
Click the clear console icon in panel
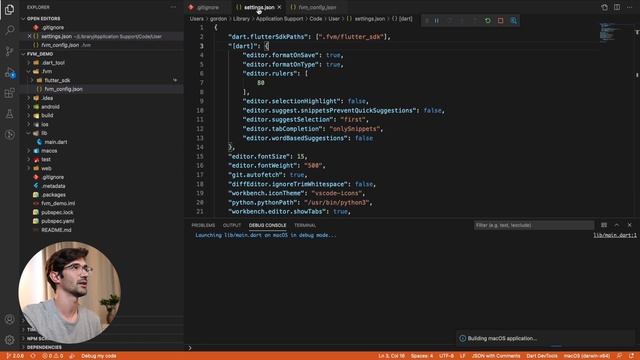click(604, 225)
